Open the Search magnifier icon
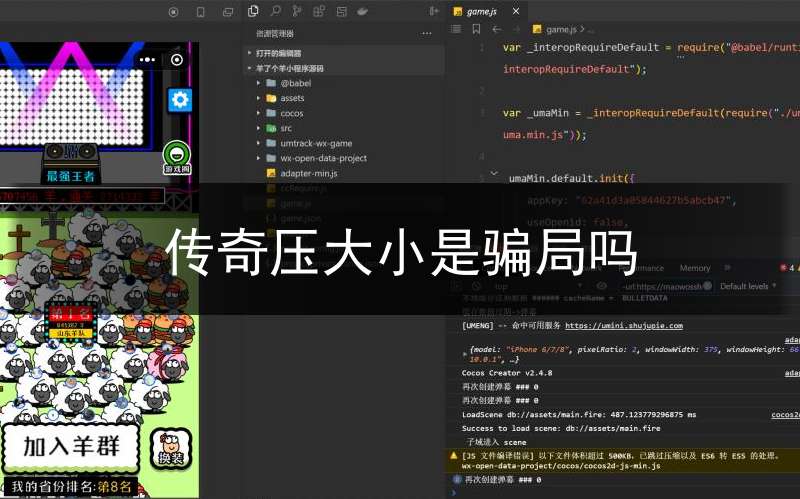The width and height of the screenshot is (800, 499). pyautogui.click(x=276, y=11)
